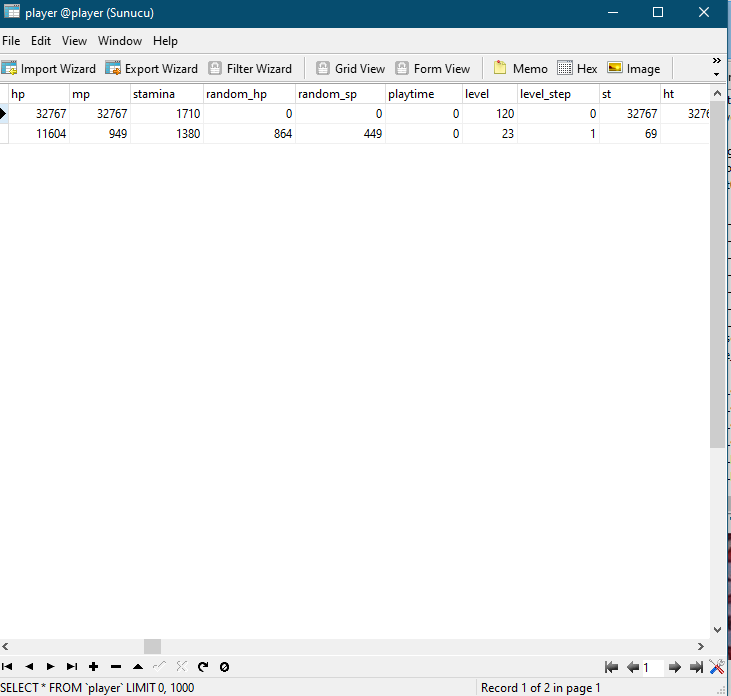Go to previous page
This screenshot has height=696, width=731.
pos(633,667)
